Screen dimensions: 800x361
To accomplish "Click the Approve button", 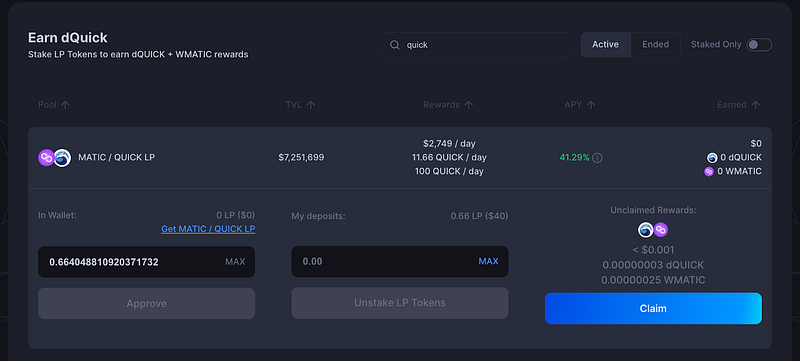I will pos(146,303).
